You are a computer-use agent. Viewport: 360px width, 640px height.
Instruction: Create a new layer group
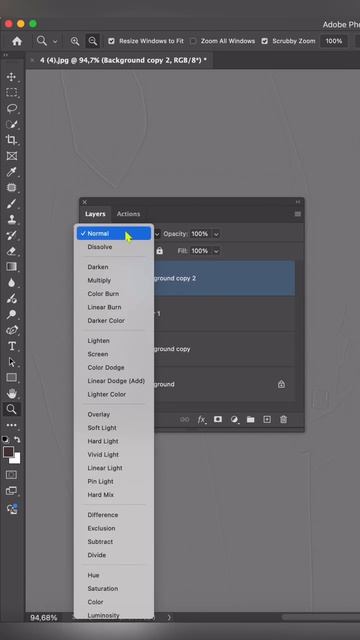[250, 419]
